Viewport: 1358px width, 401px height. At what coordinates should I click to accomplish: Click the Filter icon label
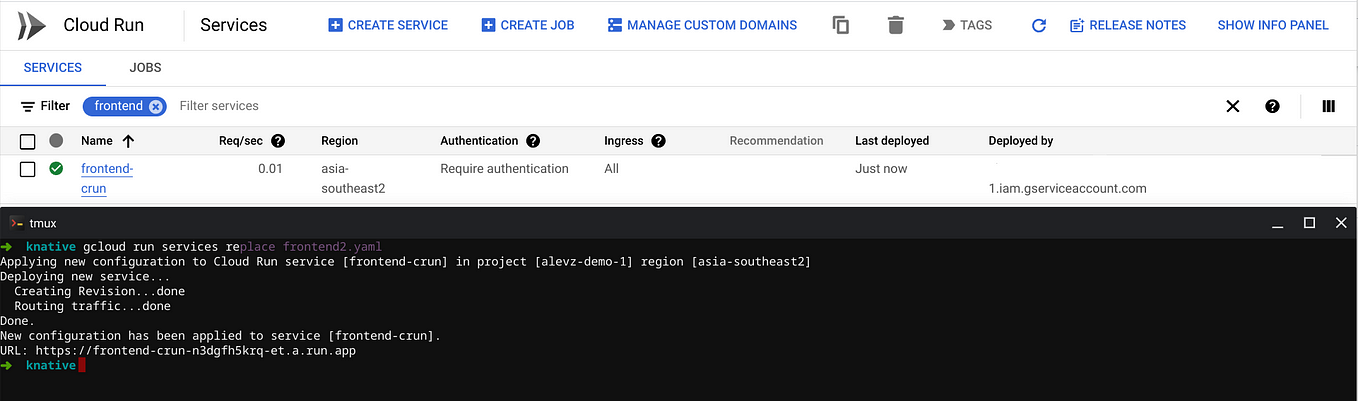coord(45,106)
